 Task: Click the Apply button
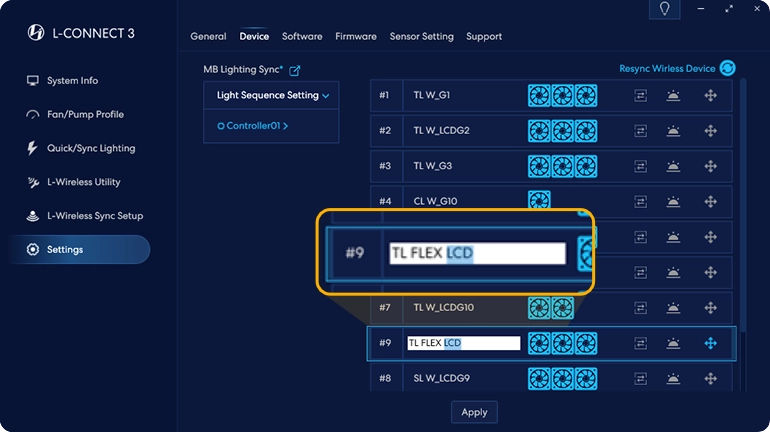[x=474, y=412]
